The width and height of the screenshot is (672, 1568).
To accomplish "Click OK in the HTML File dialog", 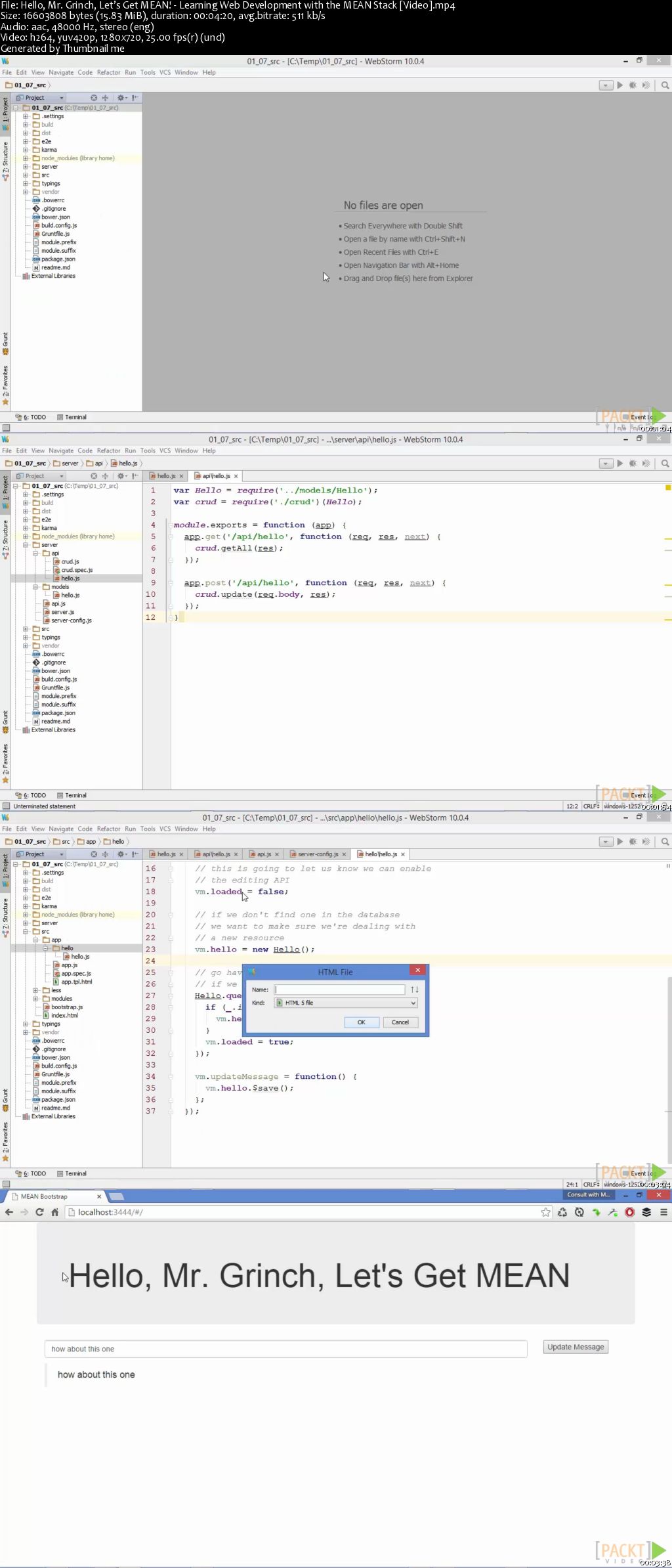I will pos(361,1022).
